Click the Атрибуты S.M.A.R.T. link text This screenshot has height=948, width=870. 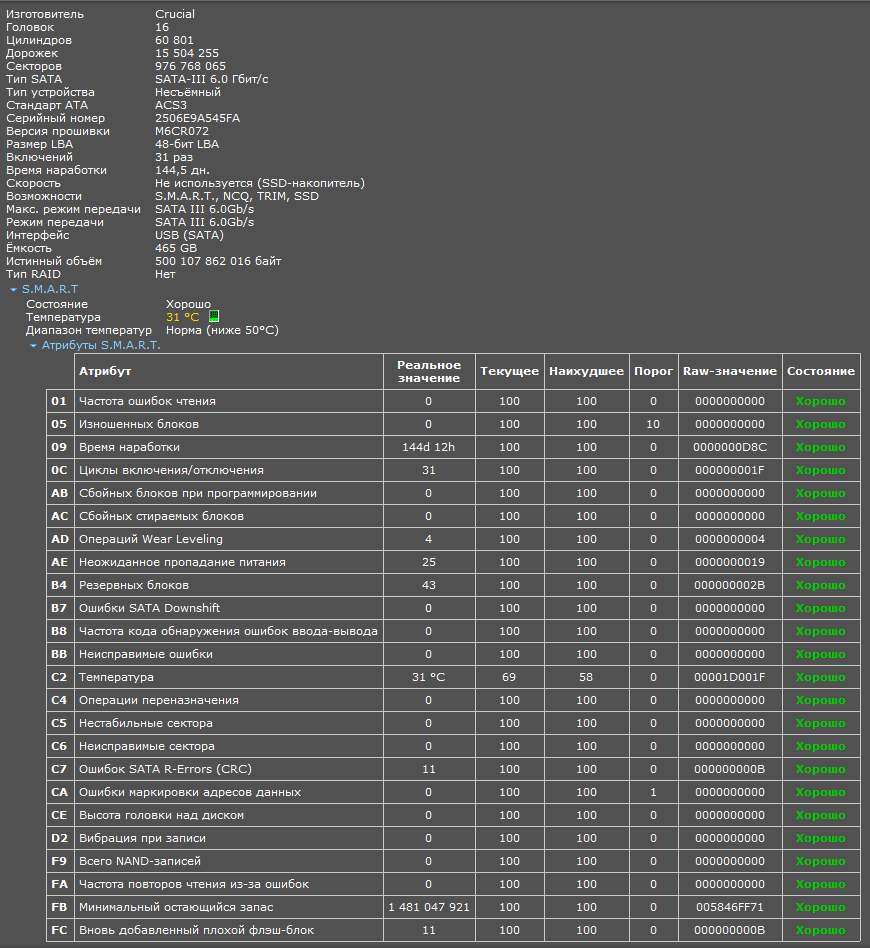pos(101,345)
